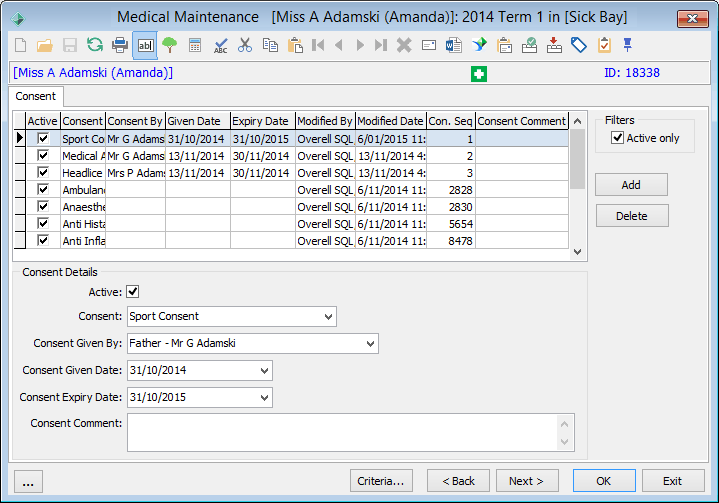The image size is (719, 503).
Task: Click the consent grid scroll down arrow
Action: click(577, 252)
